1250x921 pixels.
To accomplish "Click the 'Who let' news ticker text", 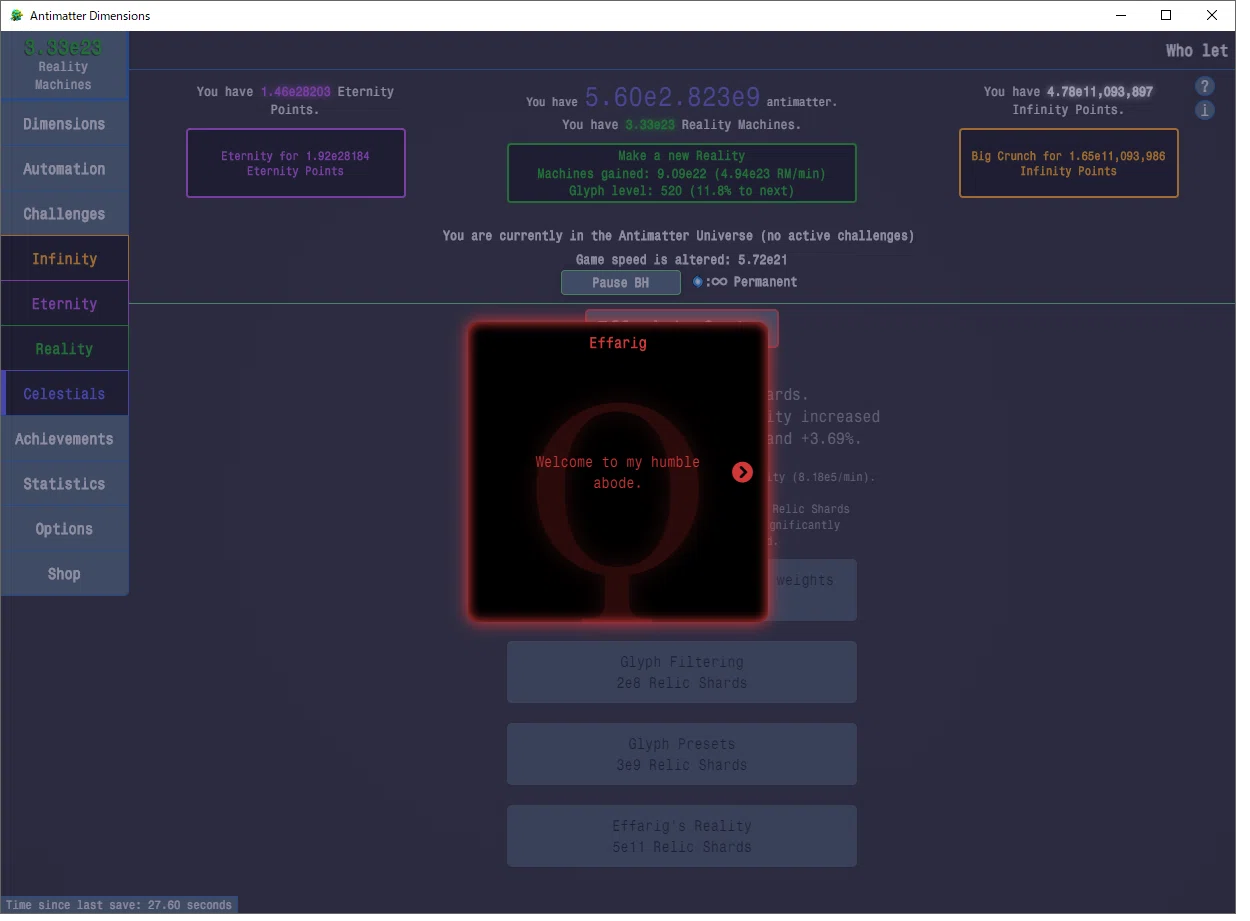I will [1197, 50].
